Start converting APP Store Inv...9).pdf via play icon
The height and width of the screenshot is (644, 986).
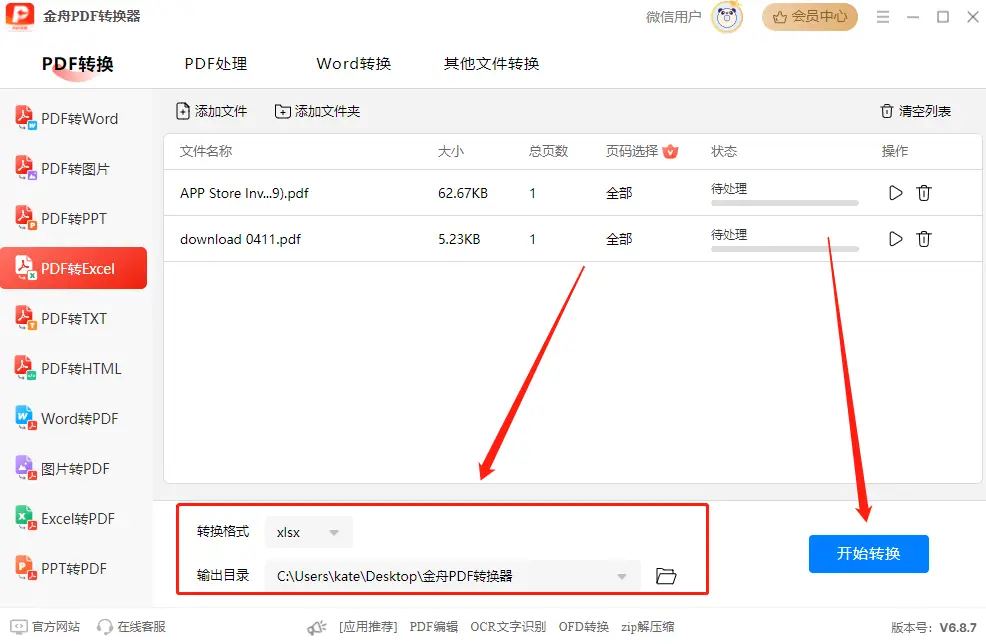click(x=895, y=193)
